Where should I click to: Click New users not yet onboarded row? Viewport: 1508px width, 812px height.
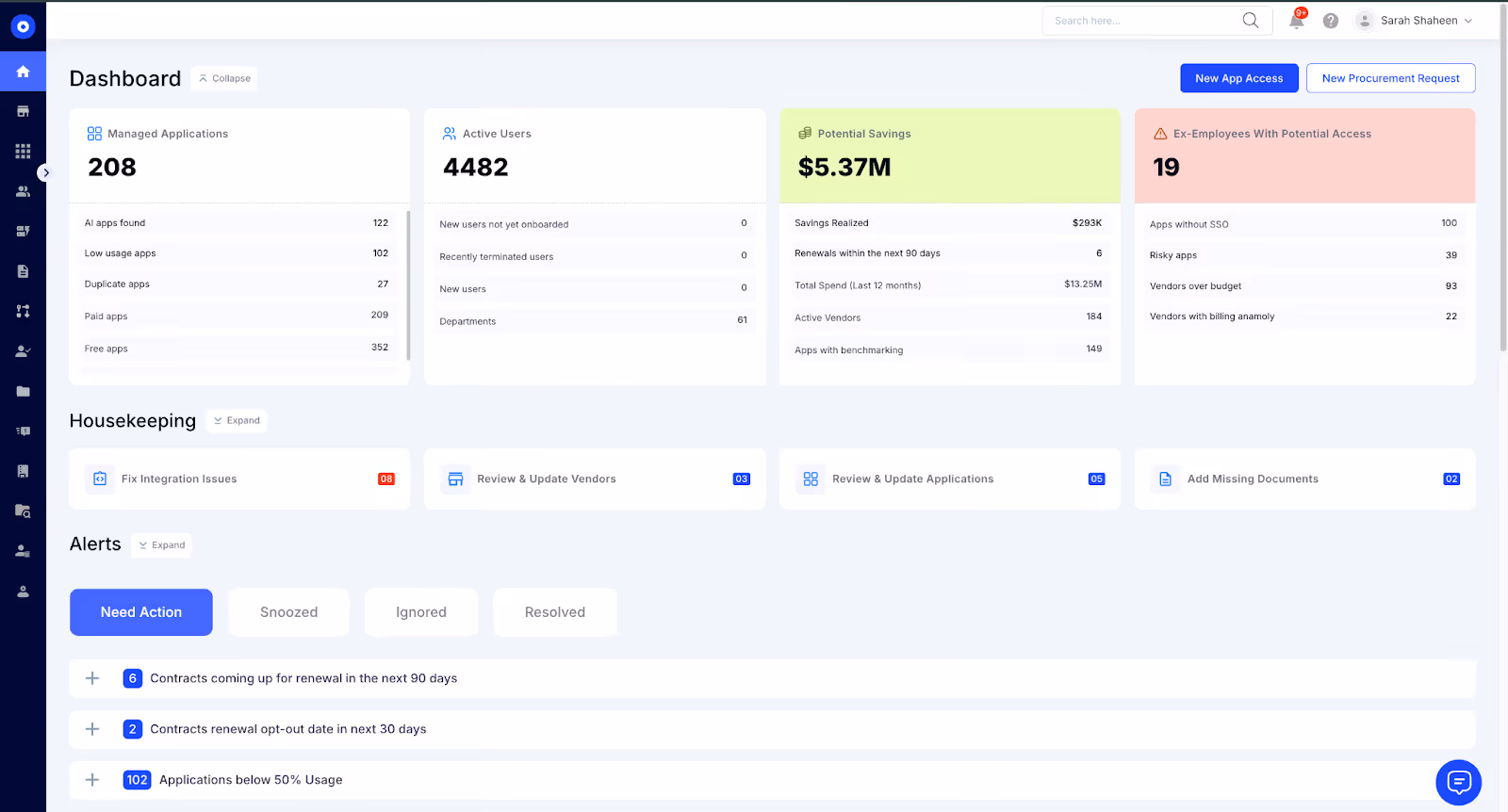click(595, 224)
